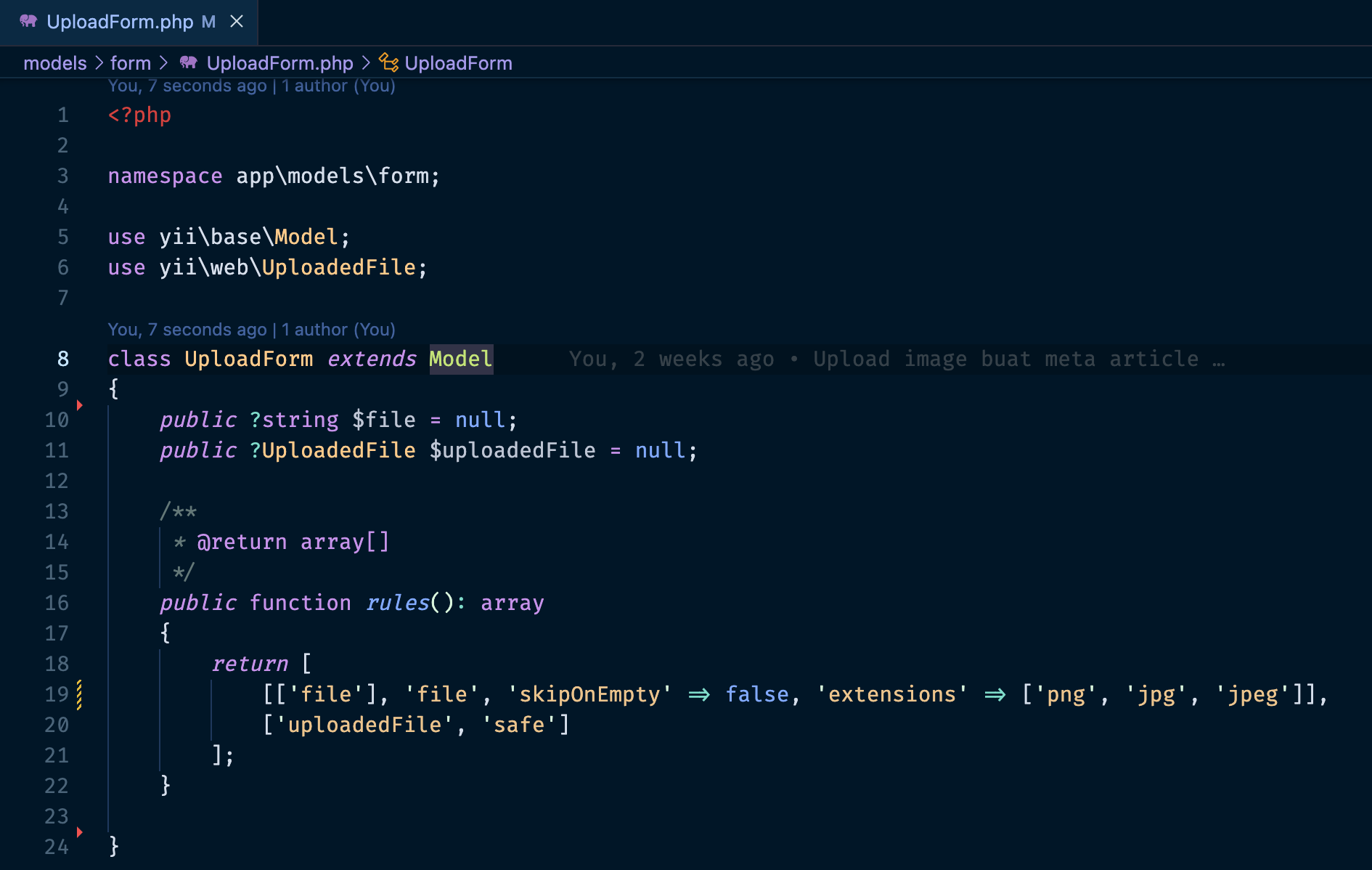Open CodeLens authorship above class UploadForm
The width and height of the screenshot is (1372, 870).
pos(252,330)
